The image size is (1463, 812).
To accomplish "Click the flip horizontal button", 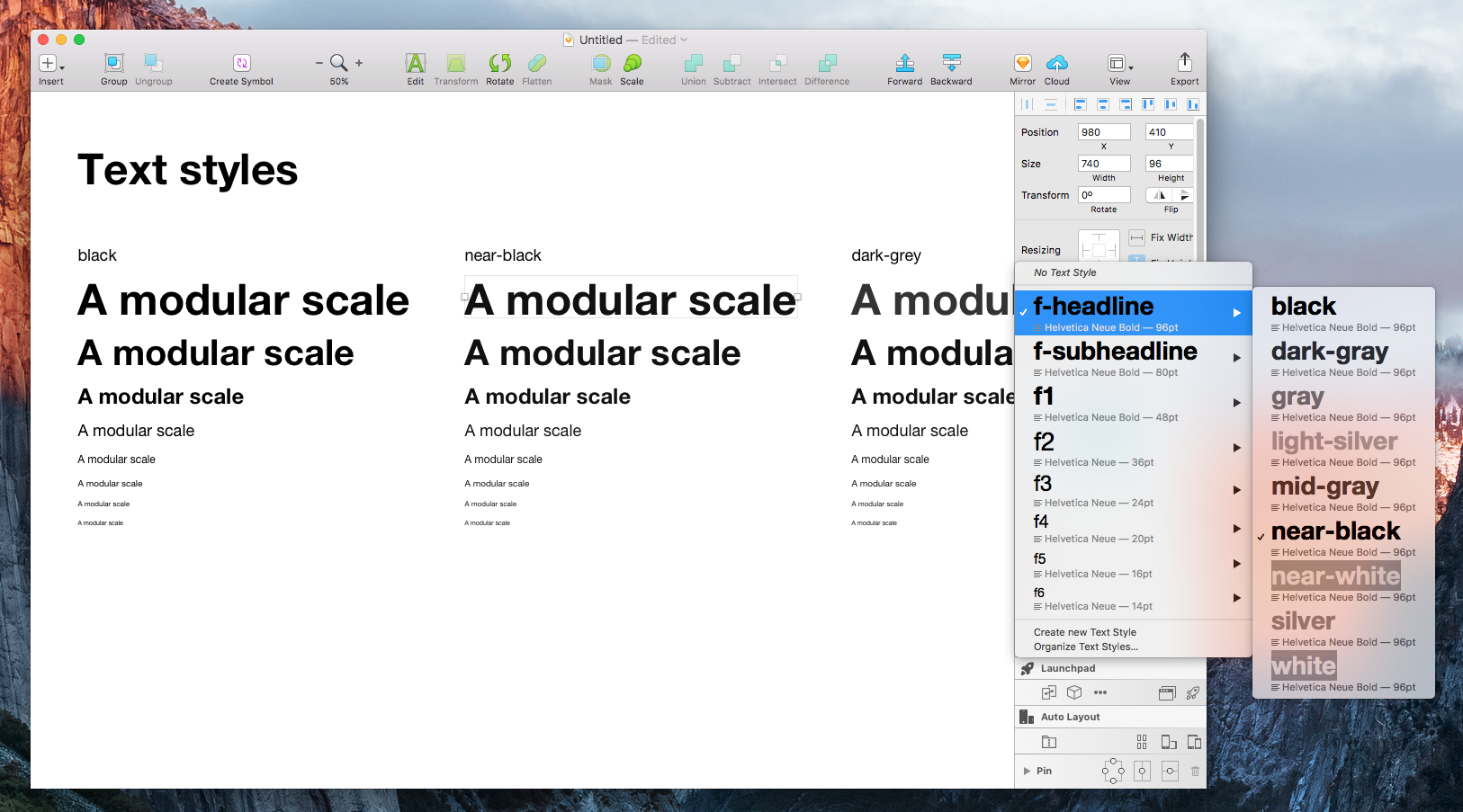I will point(1158,195).
